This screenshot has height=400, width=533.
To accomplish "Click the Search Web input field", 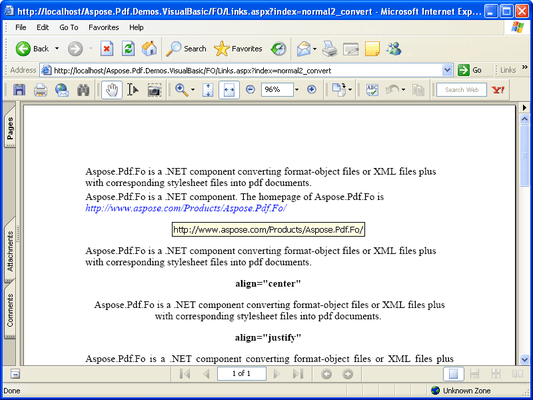I will [x=462, y=90].
